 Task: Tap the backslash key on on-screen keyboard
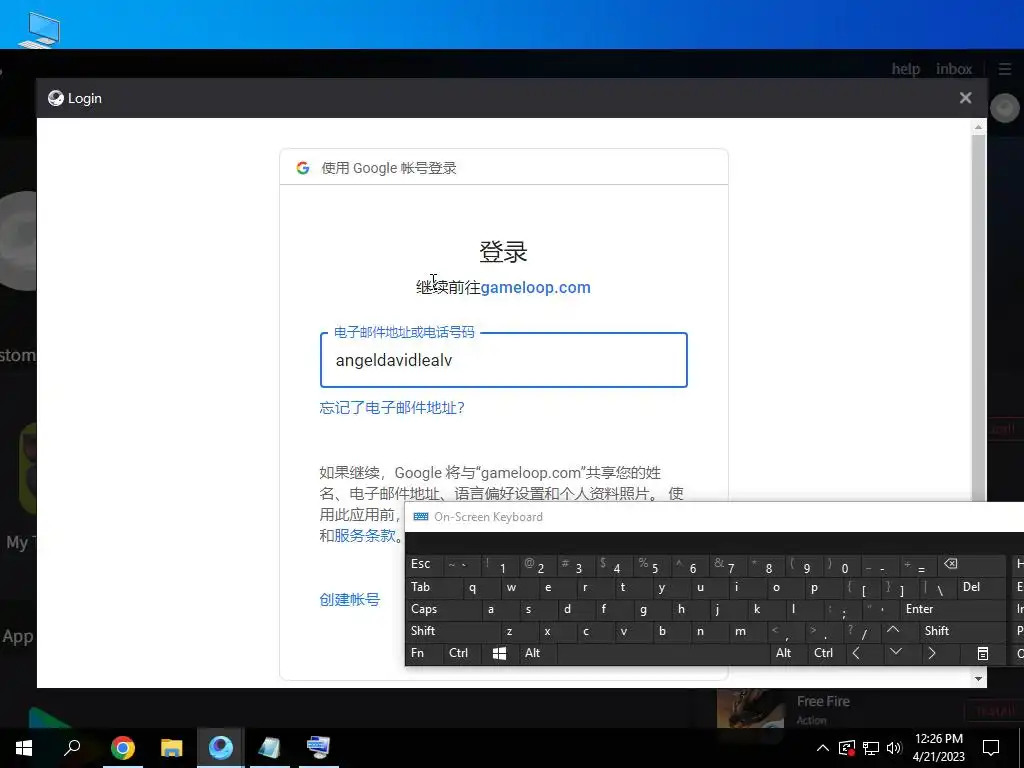pos(938,587)
